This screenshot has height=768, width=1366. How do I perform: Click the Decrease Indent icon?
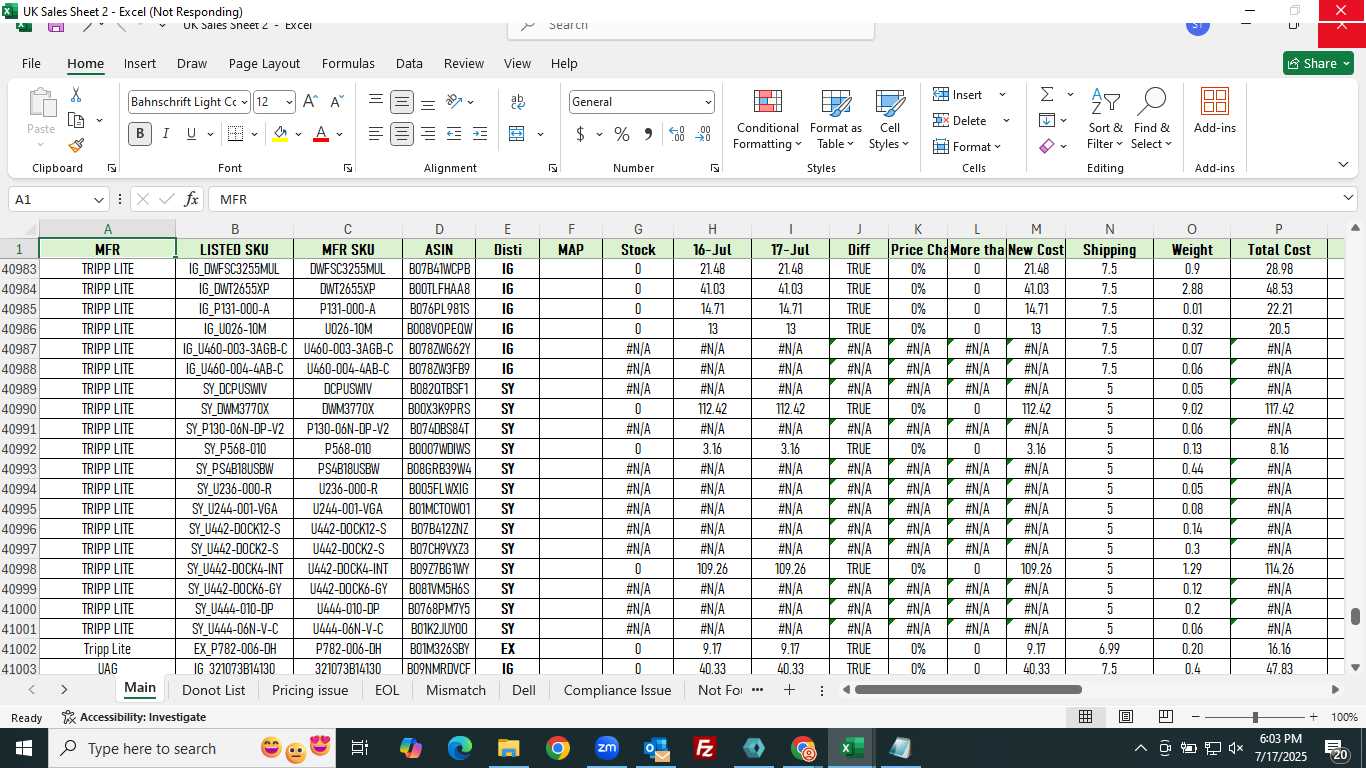pyautogui.click(x=454, y=134)
